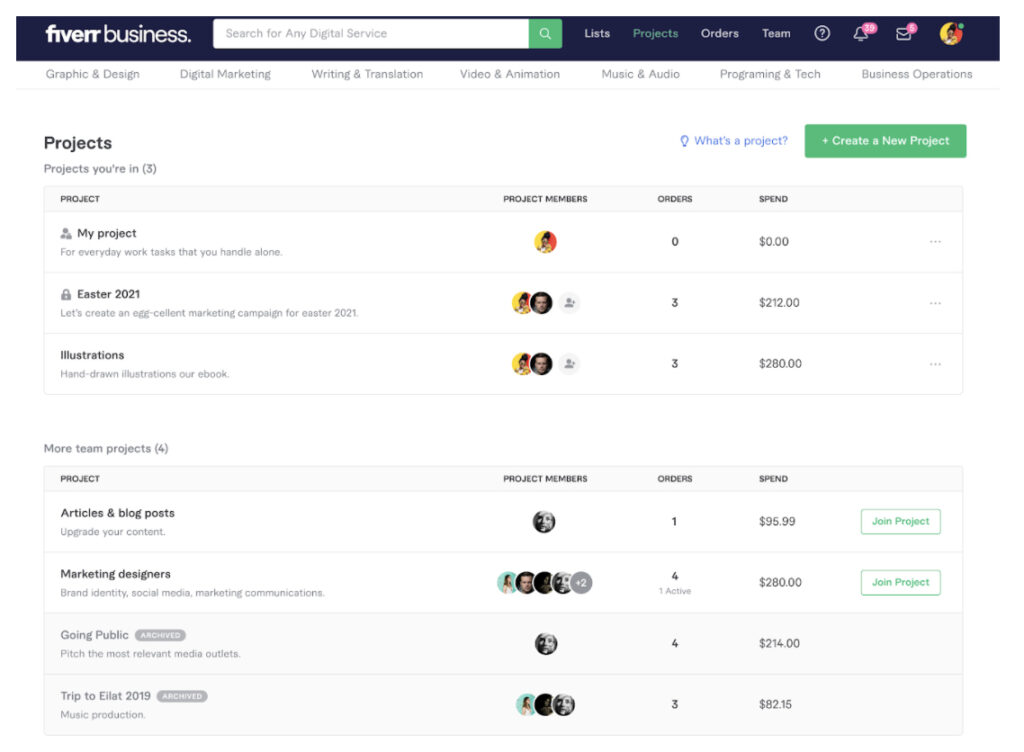Open the user profile avatar menu
This screenshot has width=1024, height=752.
coord(950,33)
